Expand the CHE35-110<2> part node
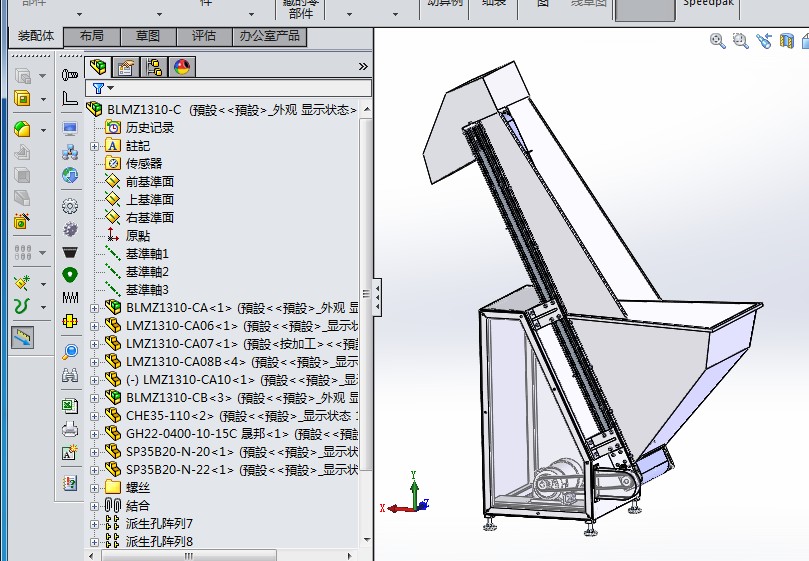The image size is (809, 561). point(94,416)
